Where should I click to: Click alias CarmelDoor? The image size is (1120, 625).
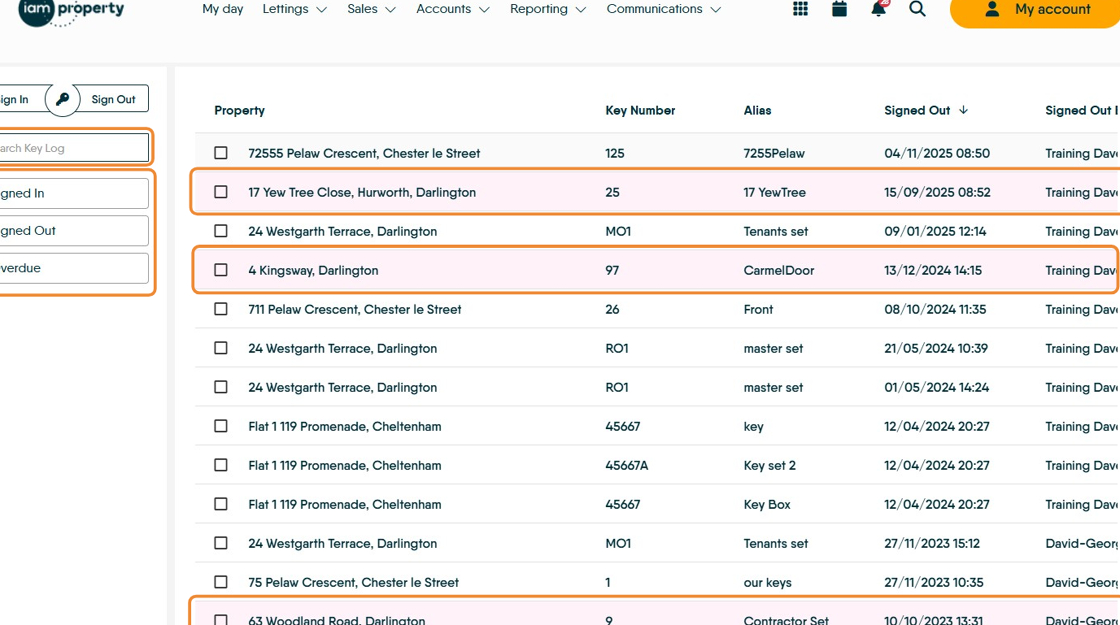coord(779,270)
